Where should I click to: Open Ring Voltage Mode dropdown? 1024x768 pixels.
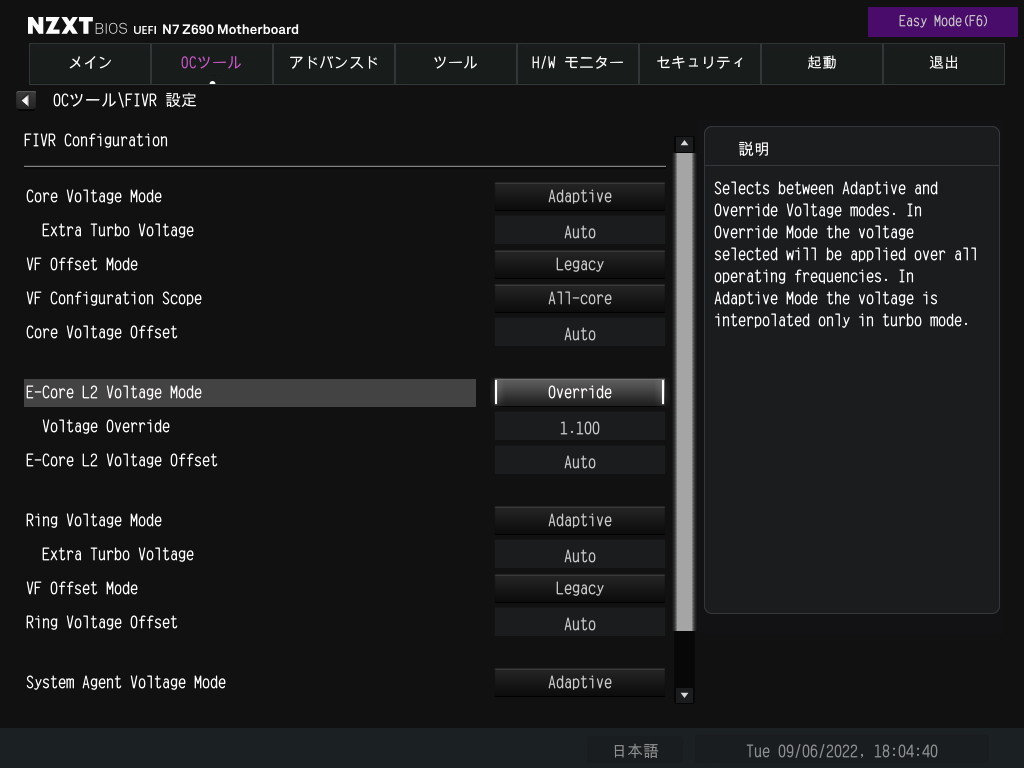coord(580,521)
